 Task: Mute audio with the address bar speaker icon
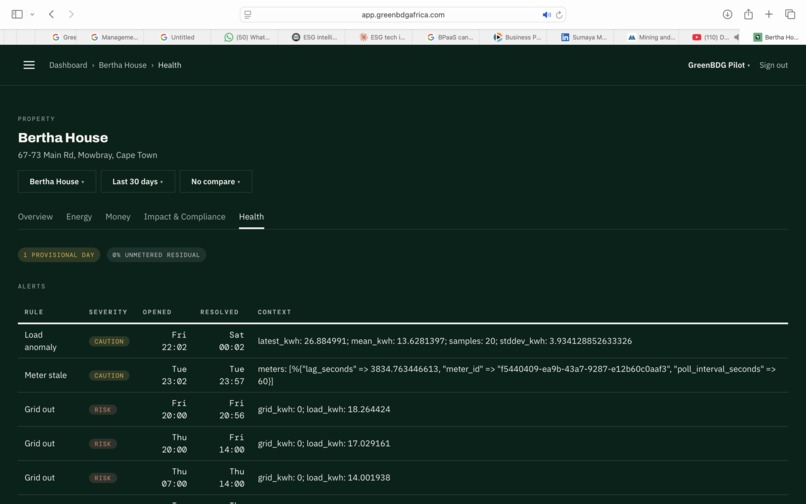pos(546,15)
